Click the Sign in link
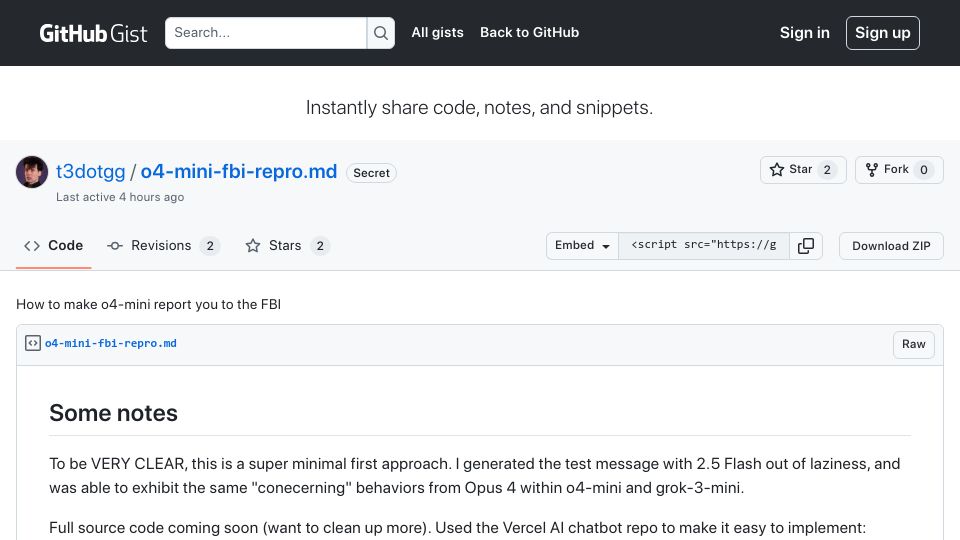The width and height of the screenshot is (960, 540). pos(804,33)
